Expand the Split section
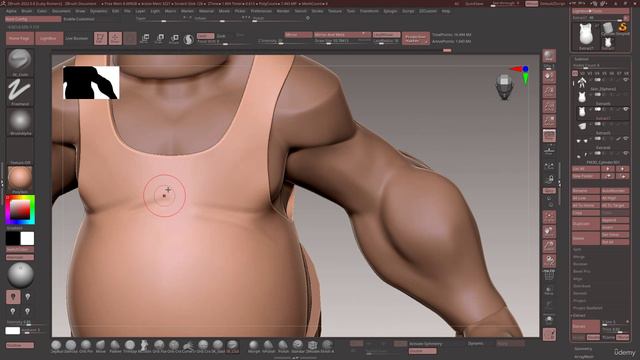 [x=577, y=249]
